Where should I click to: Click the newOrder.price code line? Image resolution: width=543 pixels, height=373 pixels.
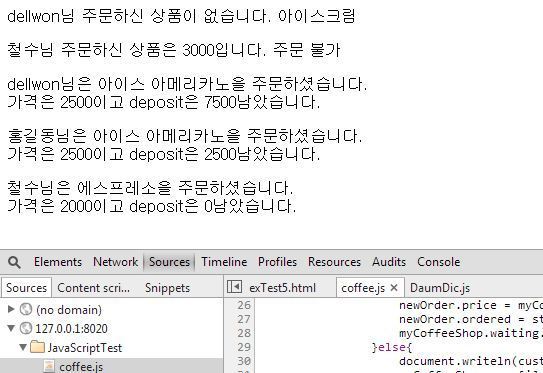point(471,305)
